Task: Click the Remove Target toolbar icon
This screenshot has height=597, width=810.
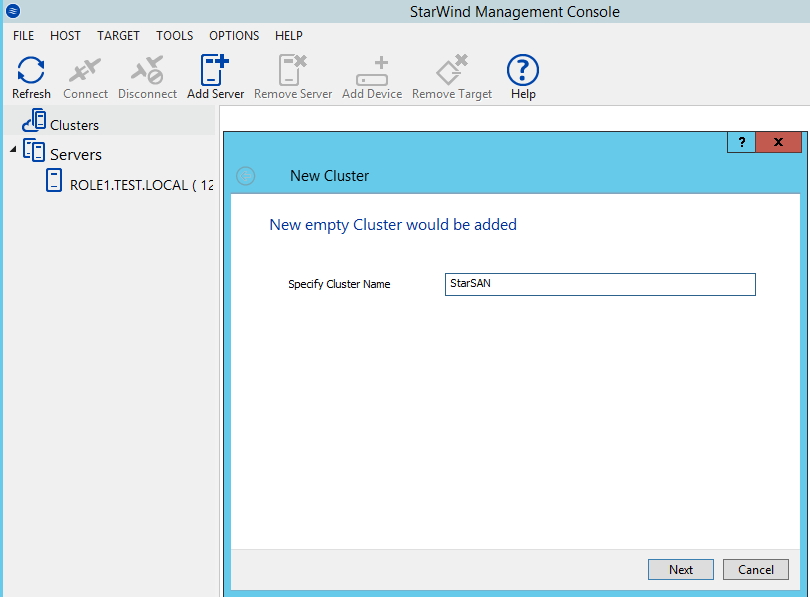Action: click(452, 77)
